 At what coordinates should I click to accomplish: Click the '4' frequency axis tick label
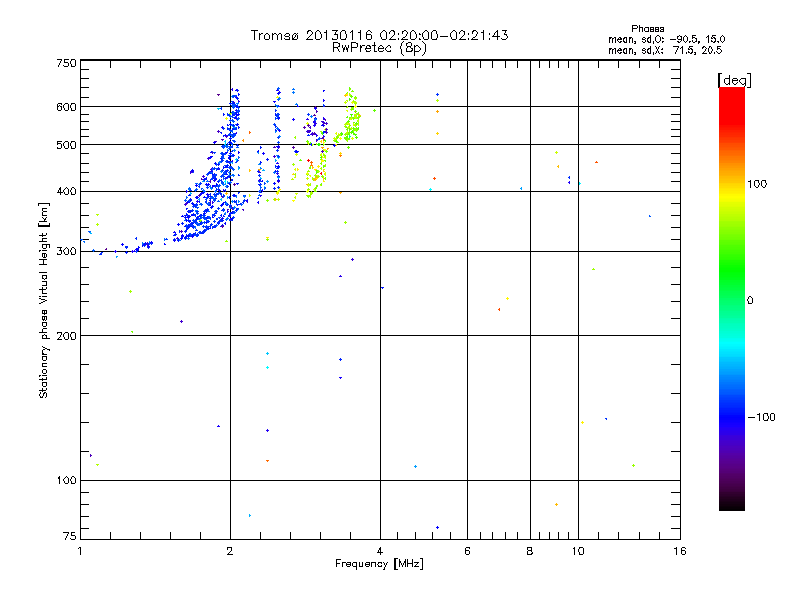pyautogui.click(x=380, y=551)
